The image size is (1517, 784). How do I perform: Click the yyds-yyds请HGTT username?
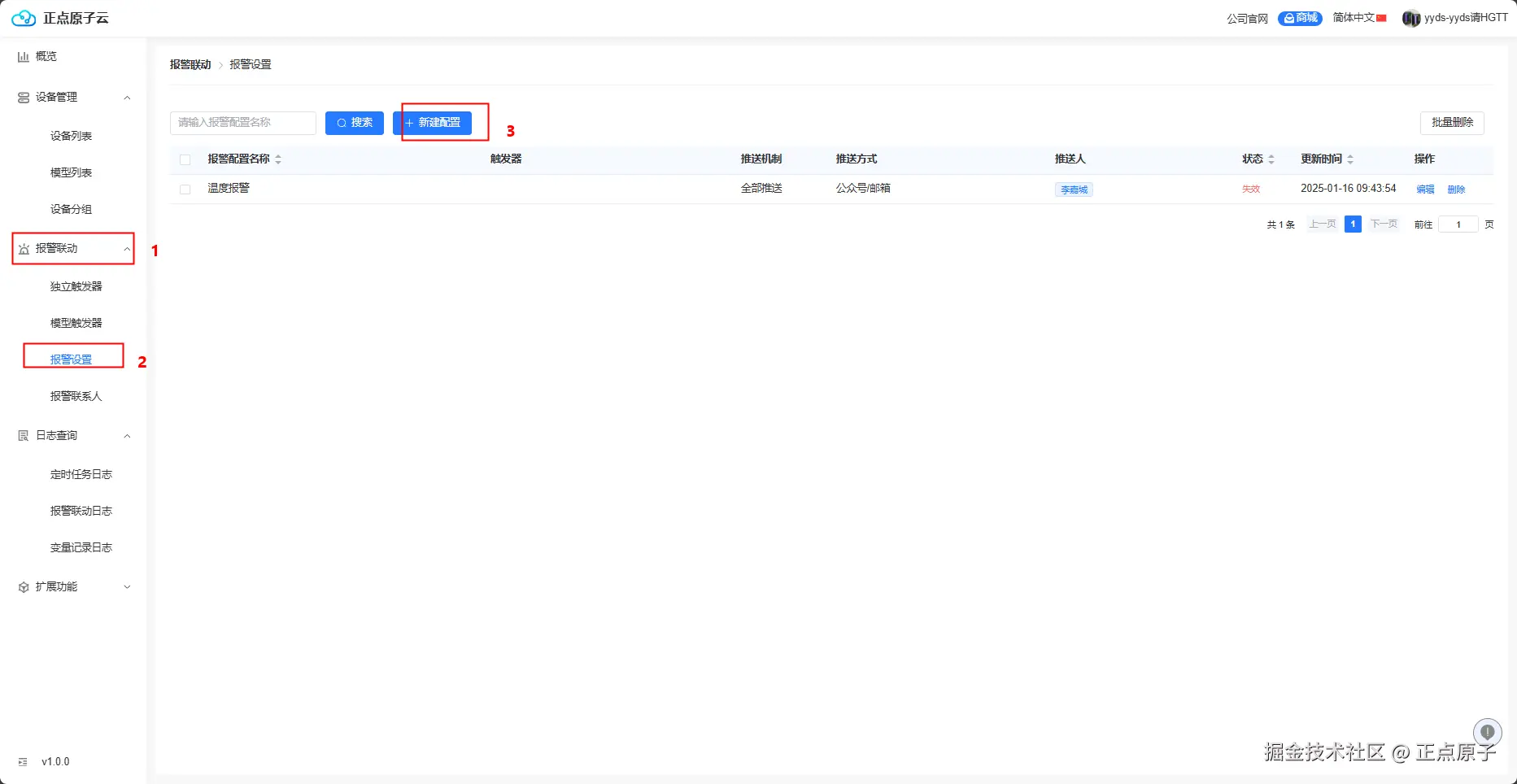click(1466, 18)
